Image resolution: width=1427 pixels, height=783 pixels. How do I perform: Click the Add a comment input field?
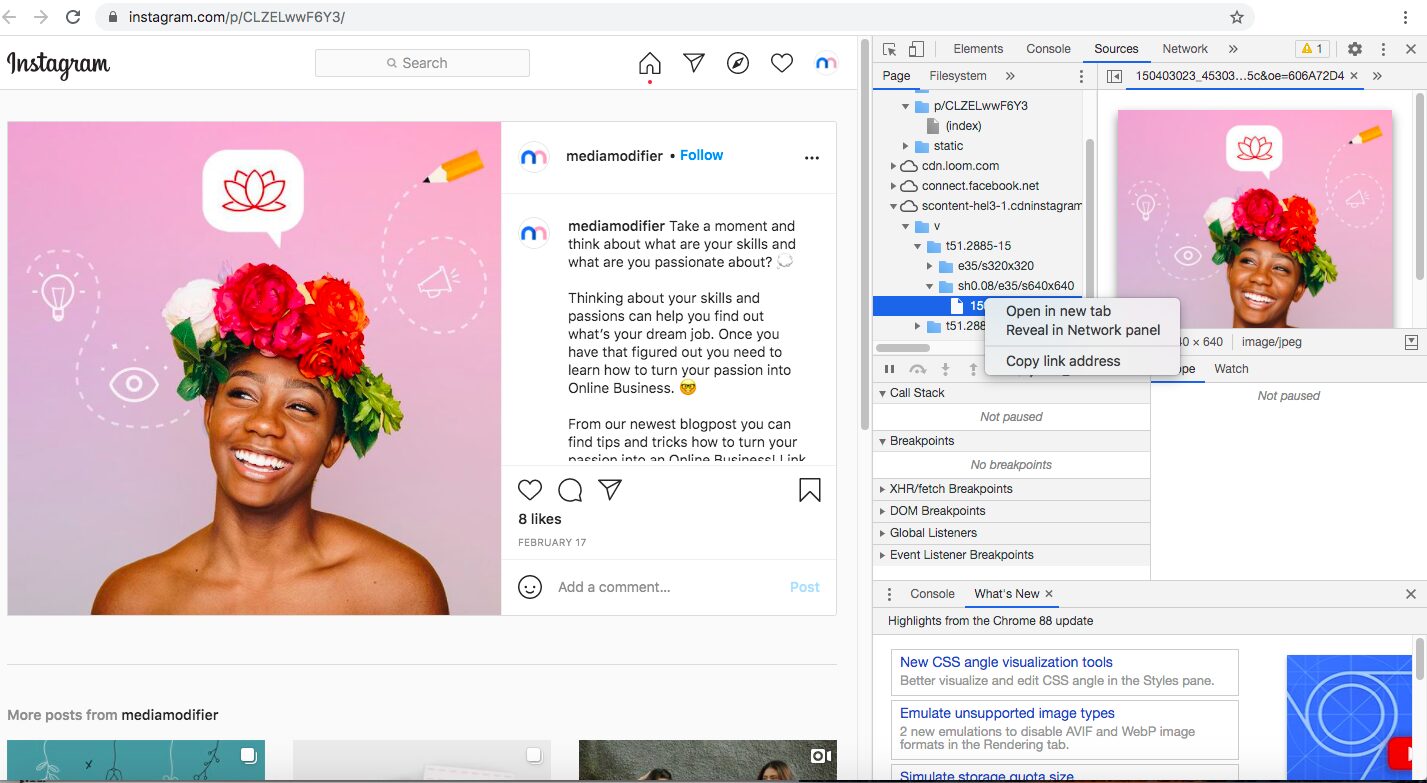[612, 587]
